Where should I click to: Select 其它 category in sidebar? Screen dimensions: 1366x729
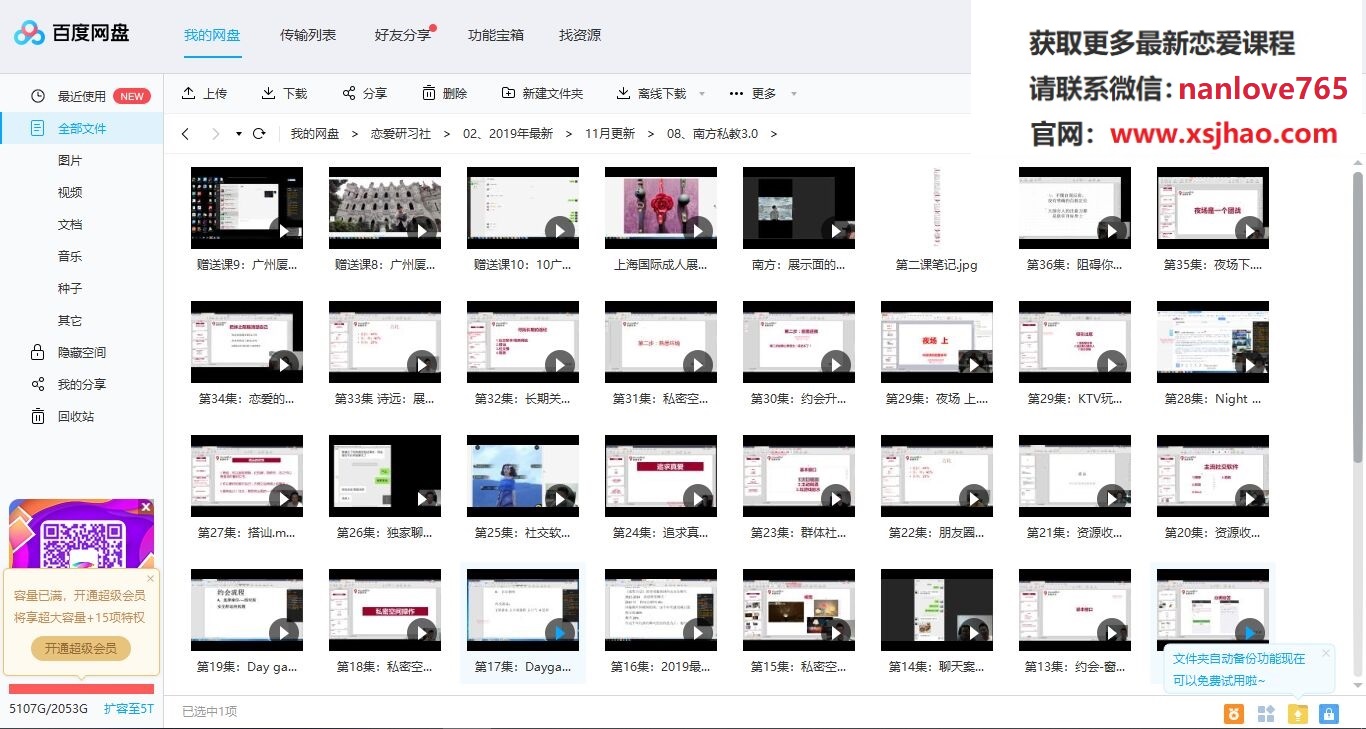(x=70, y=320)
